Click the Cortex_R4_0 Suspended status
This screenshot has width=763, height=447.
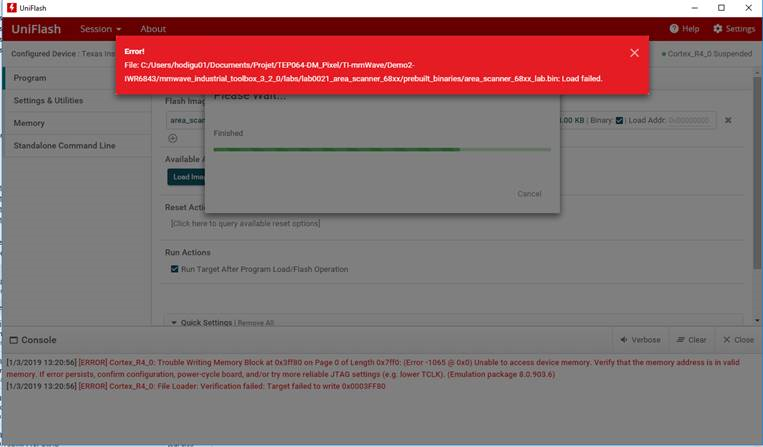[x=707, y=54]
